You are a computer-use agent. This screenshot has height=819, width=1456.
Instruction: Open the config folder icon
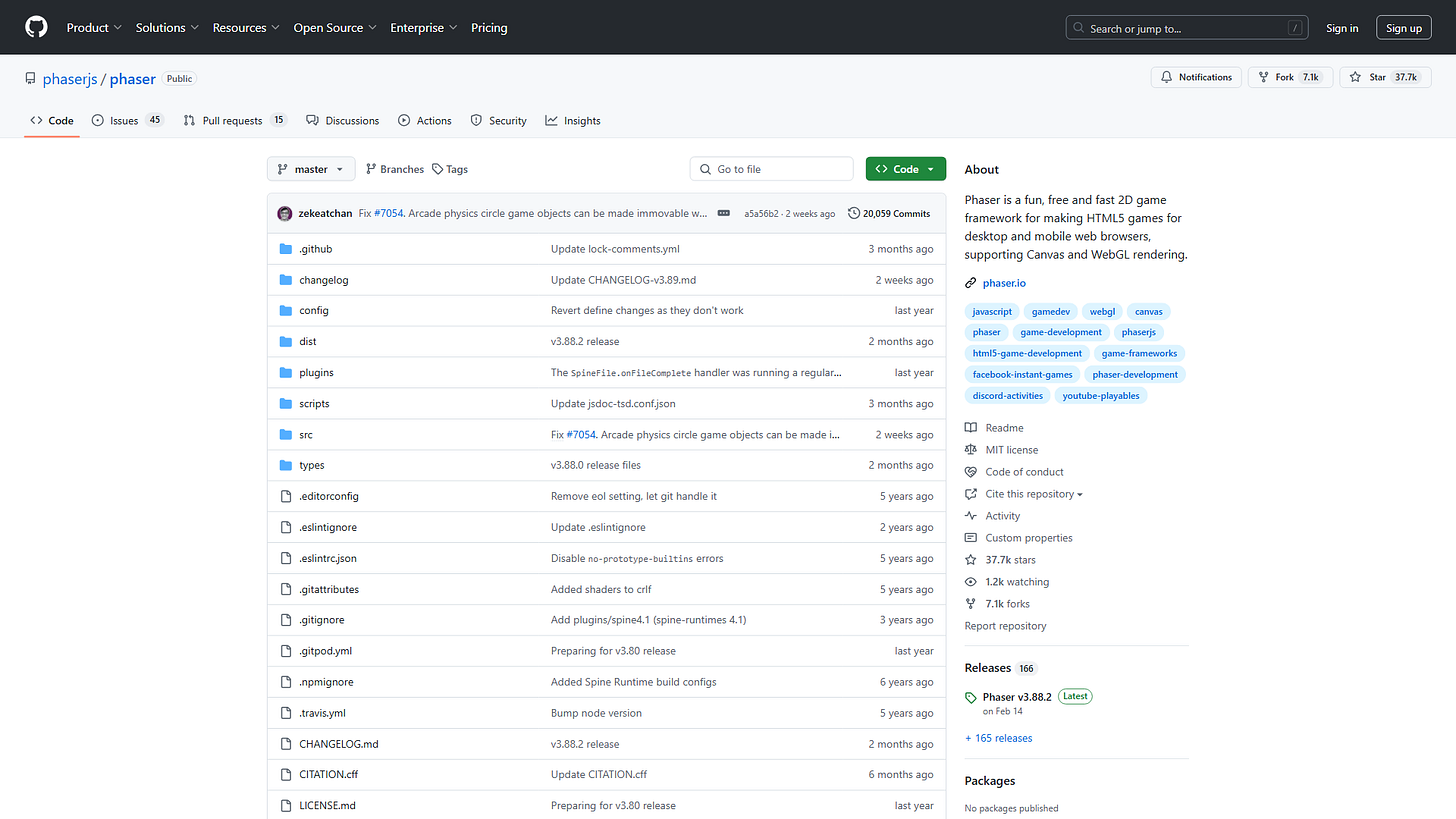pyautogui.click(x=286, y=311)
